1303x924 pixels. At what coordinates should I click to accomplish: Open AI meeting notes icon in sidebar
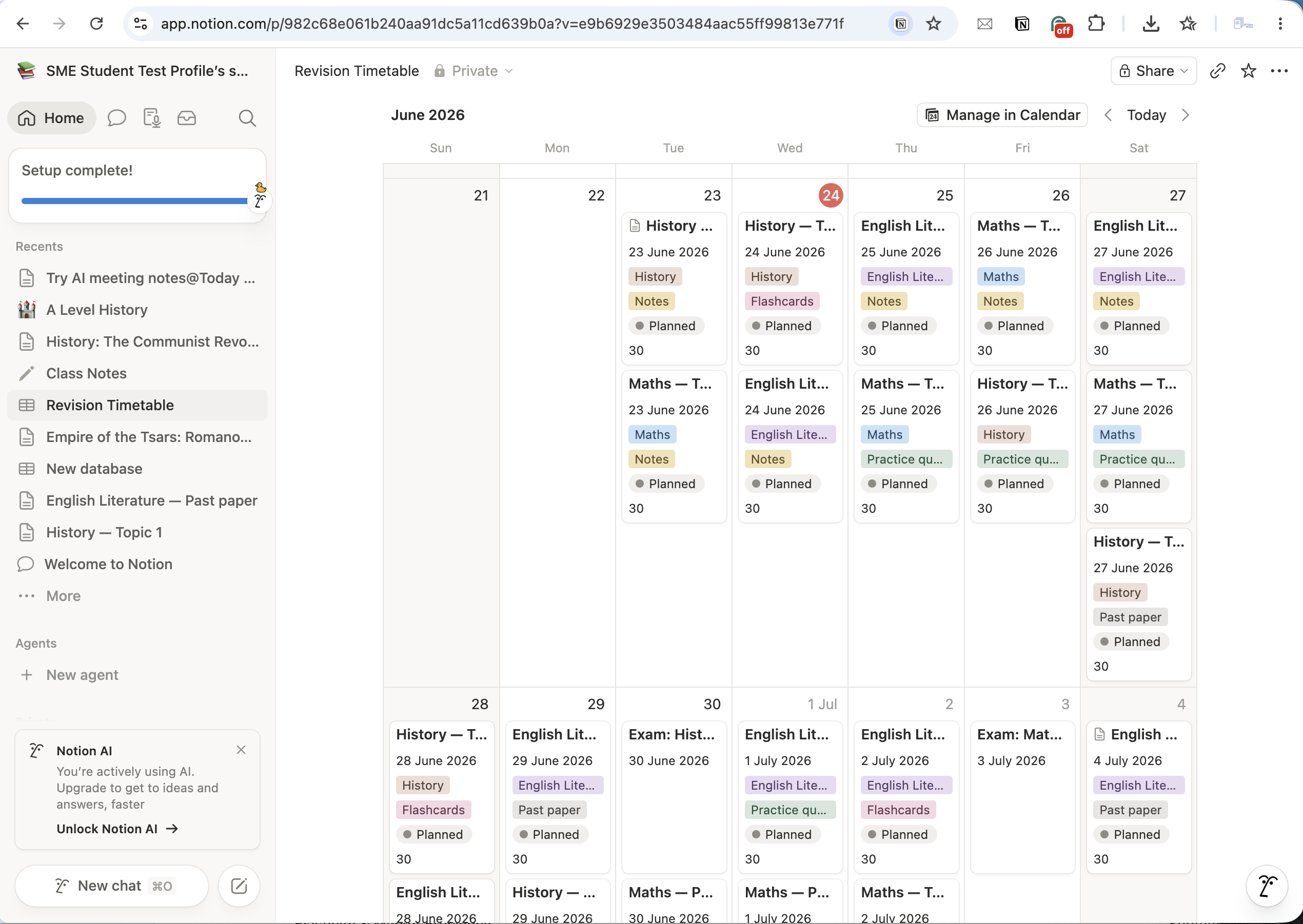pos(151,118)
